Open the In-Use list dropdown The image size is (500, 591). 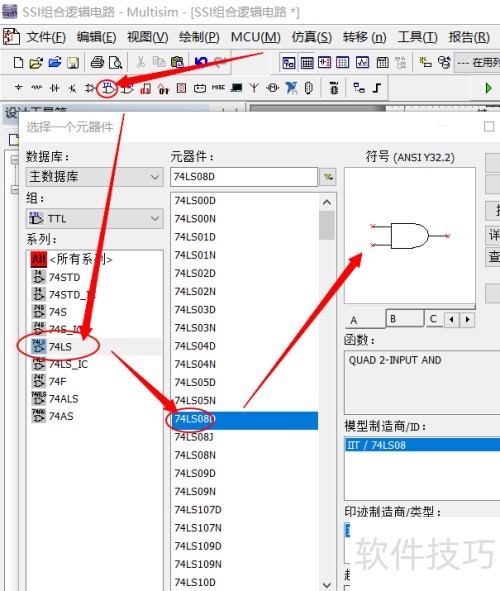478,63
